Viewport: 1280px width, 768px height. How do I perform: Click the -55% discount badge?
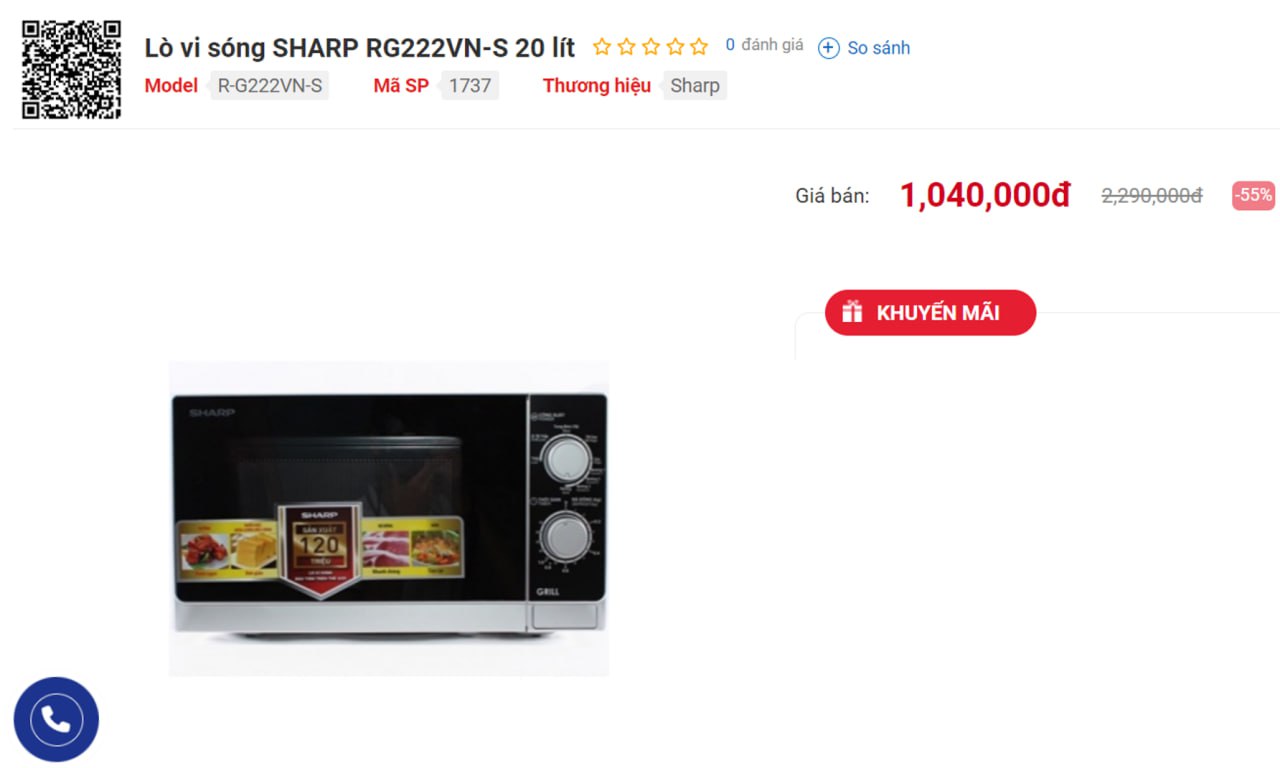click(1253, 195)
